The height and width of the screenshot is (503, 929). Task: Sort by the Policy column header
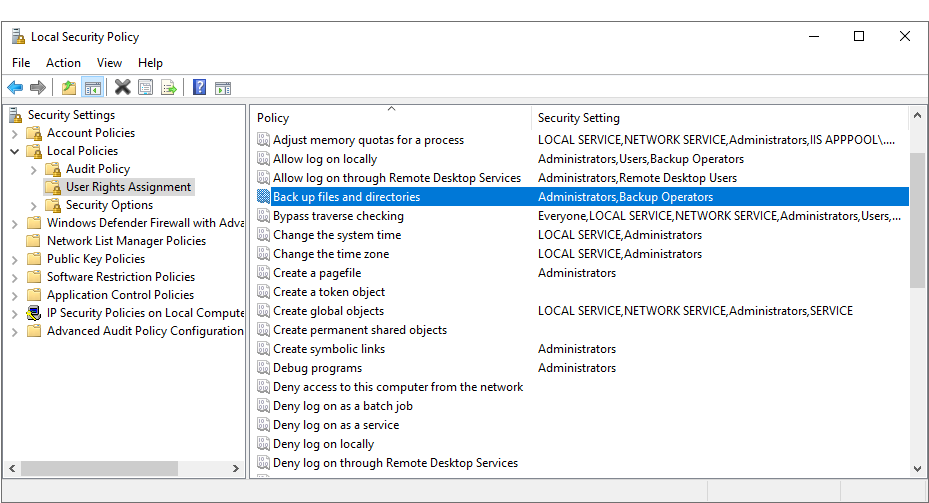(x=390, y=118)
